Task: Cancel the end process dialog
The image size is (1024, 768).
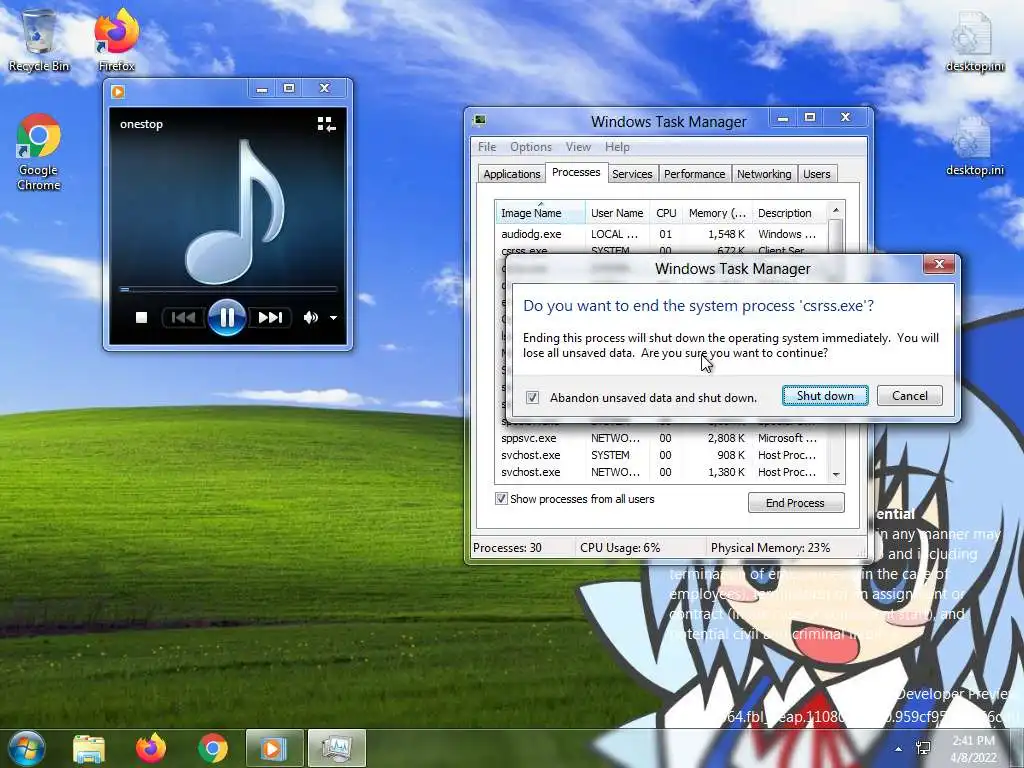Action: (x=909, y=396)
